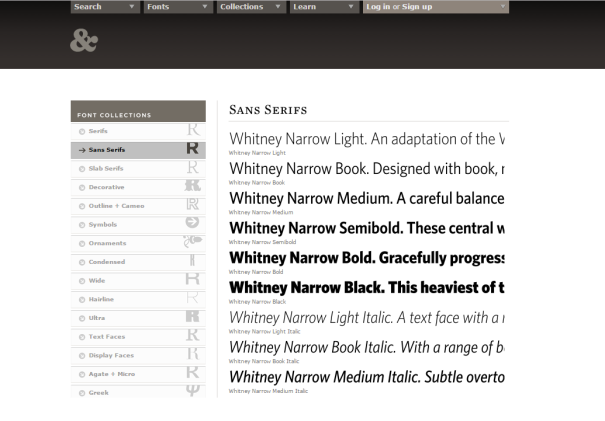Click the Text Faces R icon

point(193,335)
